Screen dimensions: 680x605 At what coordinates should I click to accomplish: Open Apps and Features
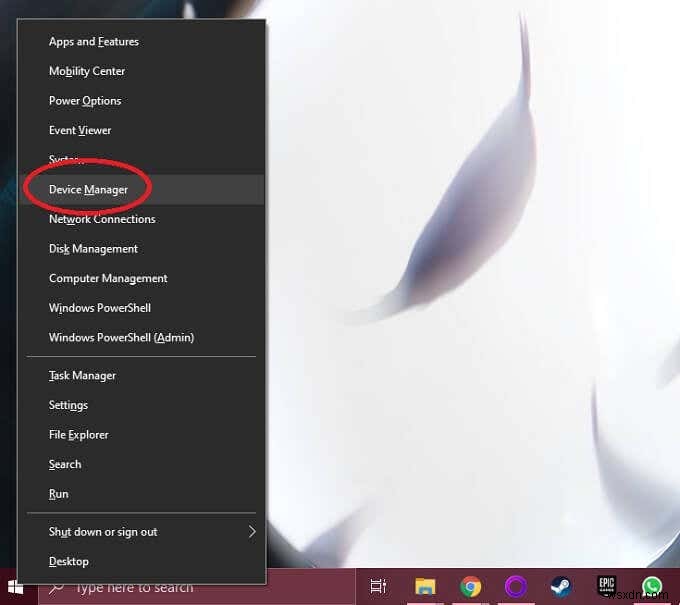tap(141, 42)
